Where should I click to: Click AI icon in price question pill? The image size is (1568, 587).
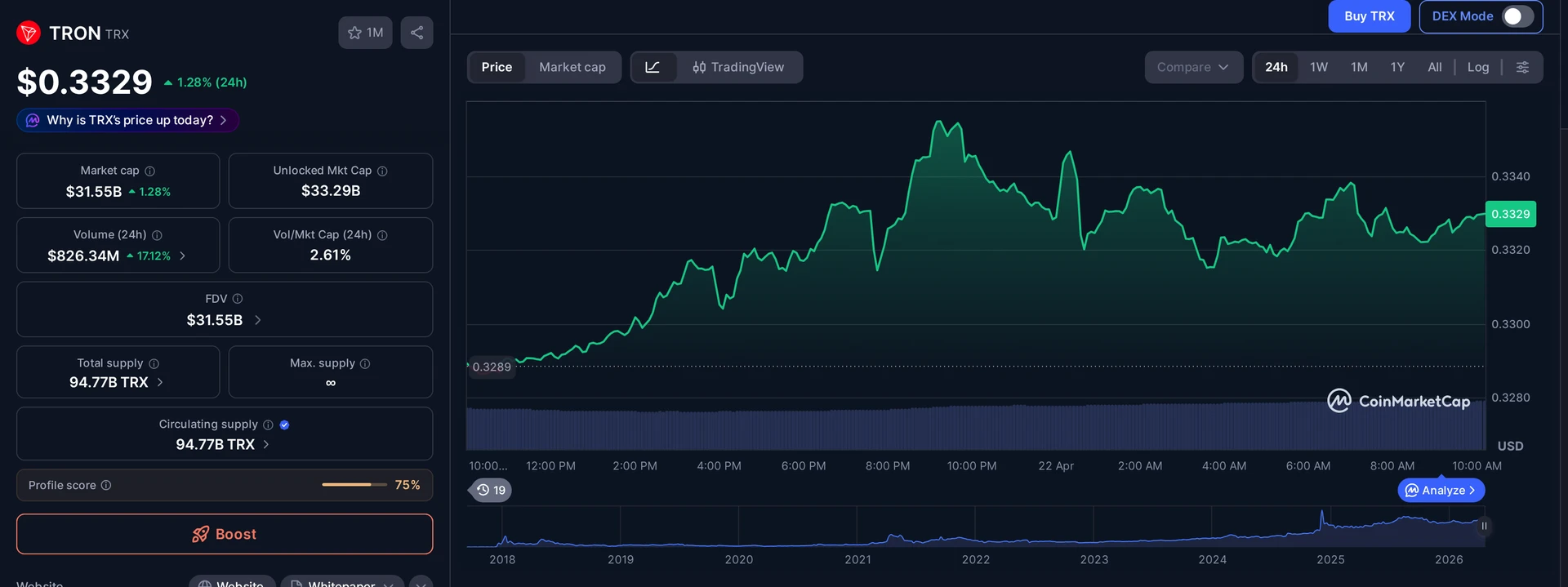[33, 120]
